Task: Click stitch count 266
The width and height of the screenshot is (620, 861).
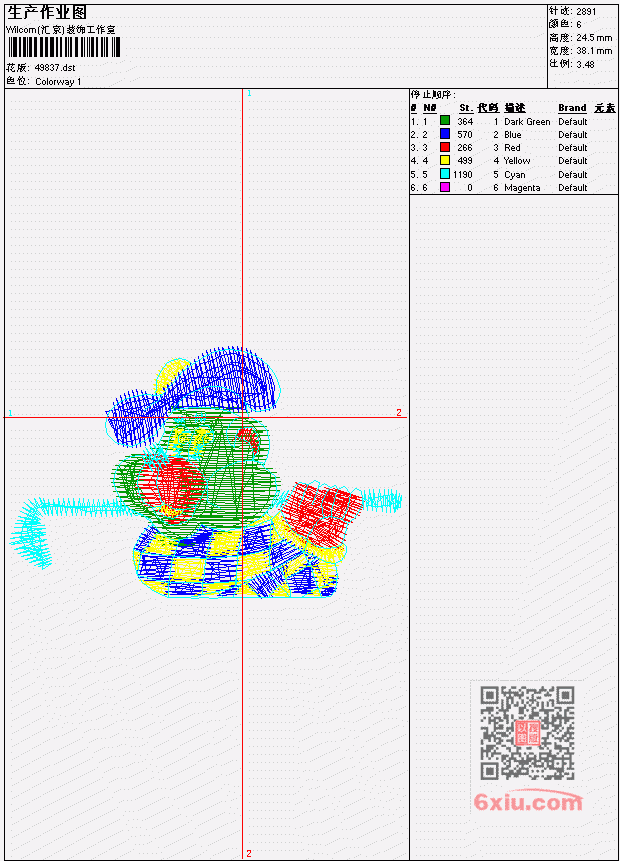Action: (x=465, y=148)
